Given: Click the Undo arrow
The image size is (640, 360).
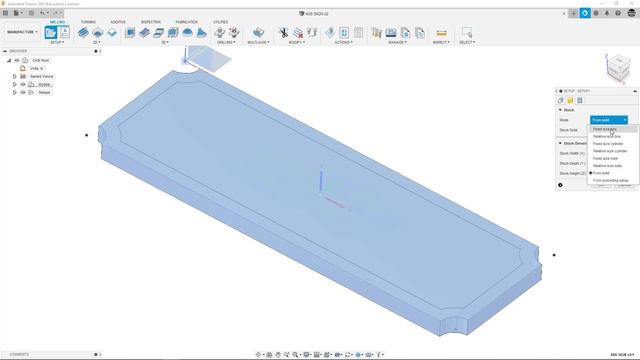Looking at the screenshot, I should click(x=42, y=13).
